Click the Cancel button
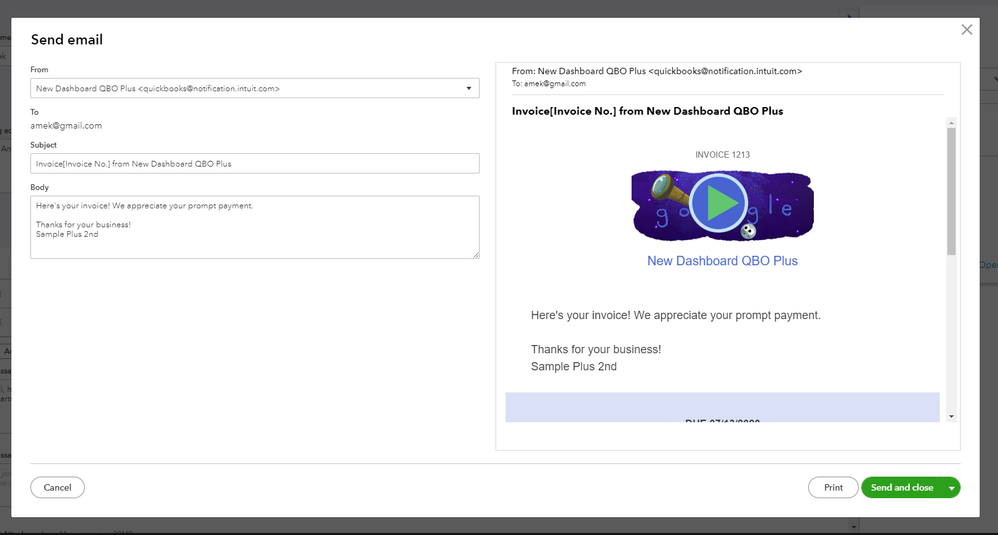Screen dimensions: 998x535 pyautogui.click(x=57, y=487)
